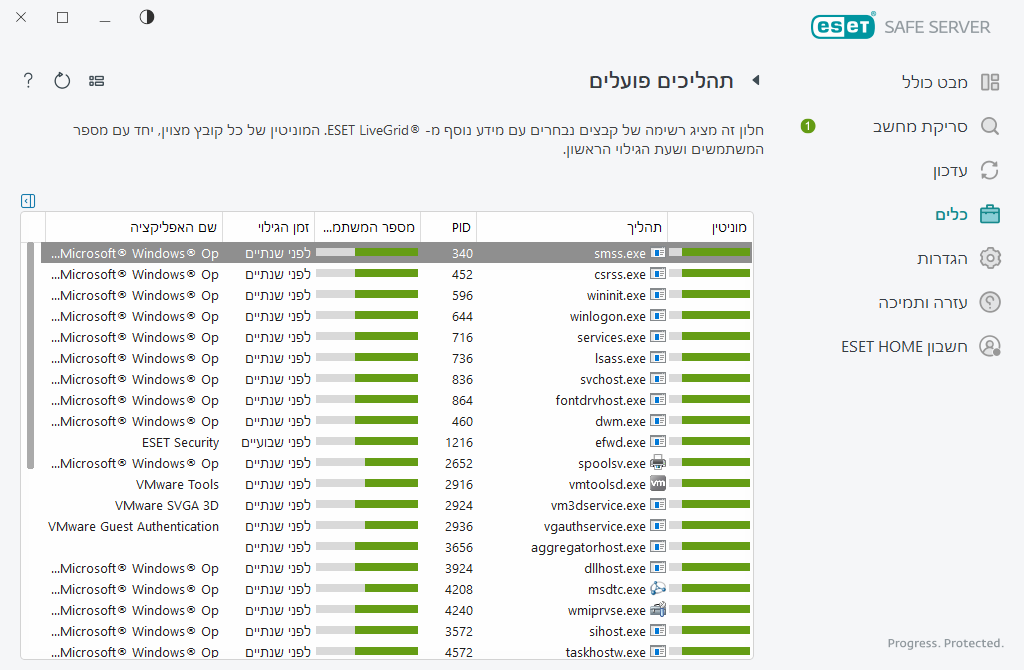Click the process list vertical scrollbar
This screenshot has width=1024, height=670.
click(x=30, y=355)
